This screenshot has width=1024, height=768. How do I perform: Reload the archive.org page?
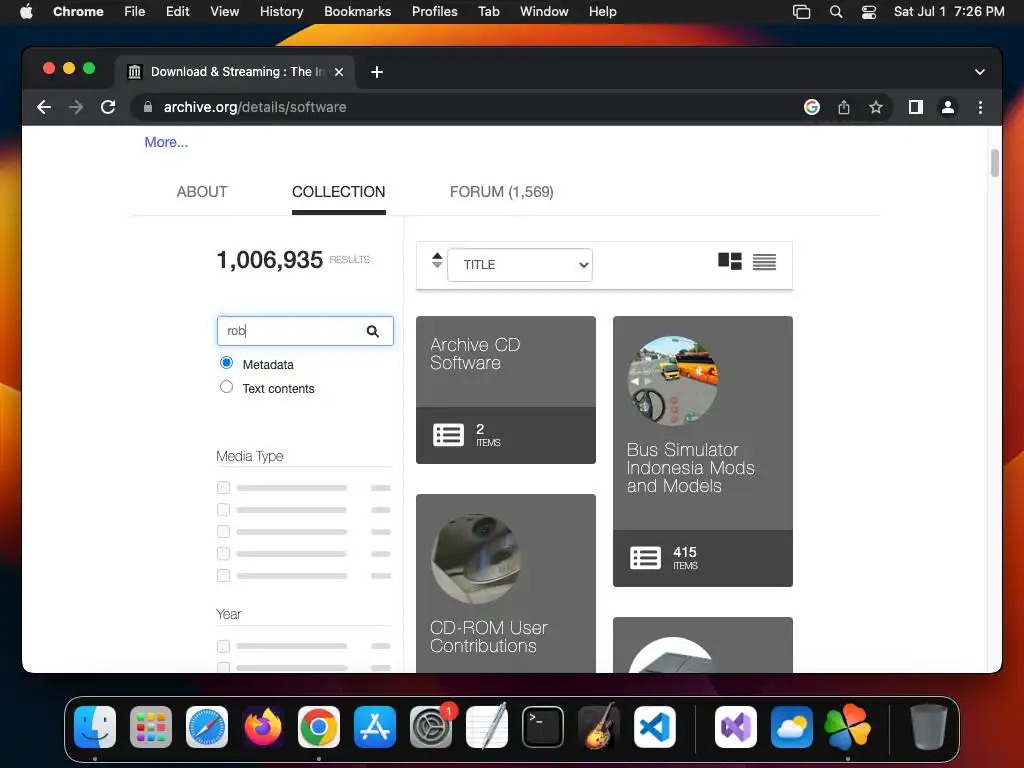(108, 107)
